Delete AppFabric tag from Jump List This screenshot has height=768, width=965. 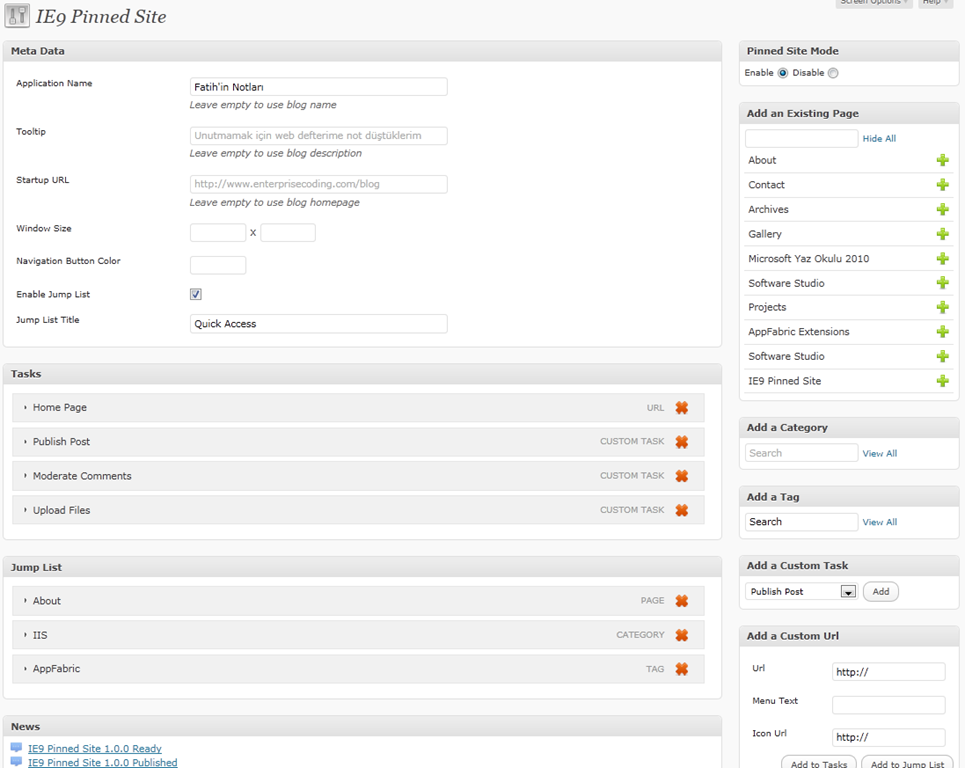click(x=681, y=669)
